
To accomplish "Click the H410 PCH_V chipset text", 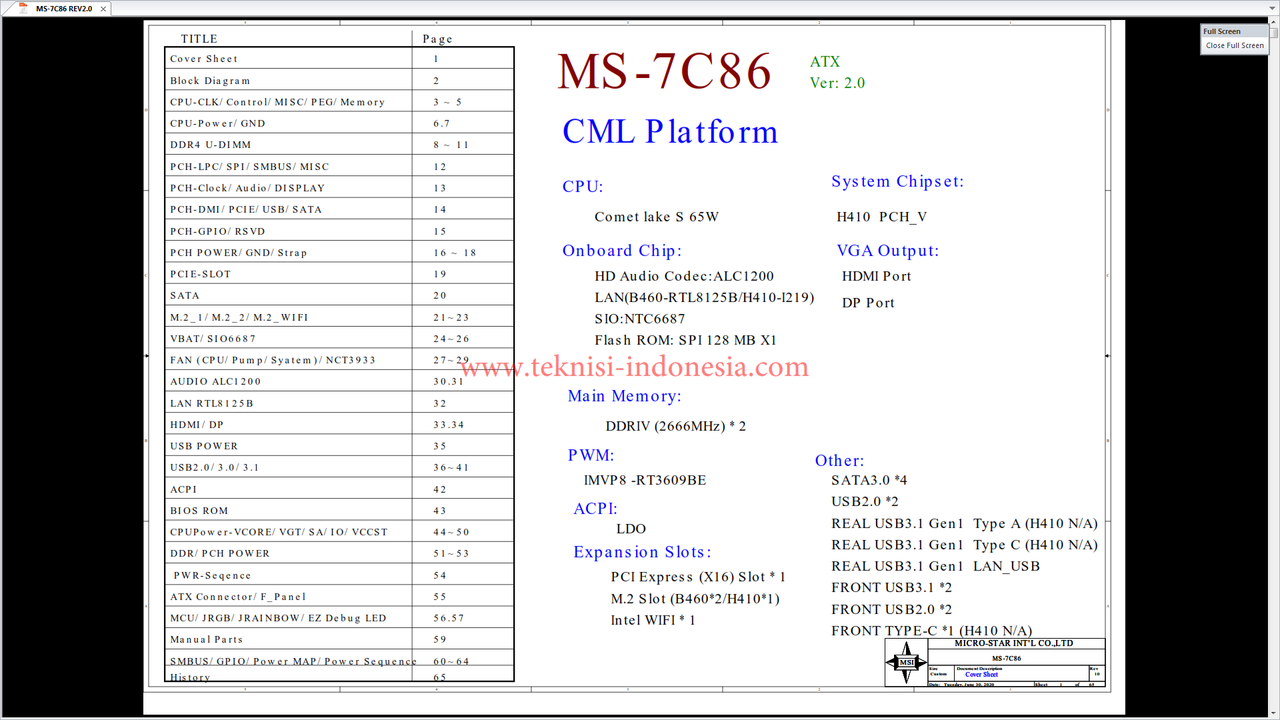I will point(882,216).
